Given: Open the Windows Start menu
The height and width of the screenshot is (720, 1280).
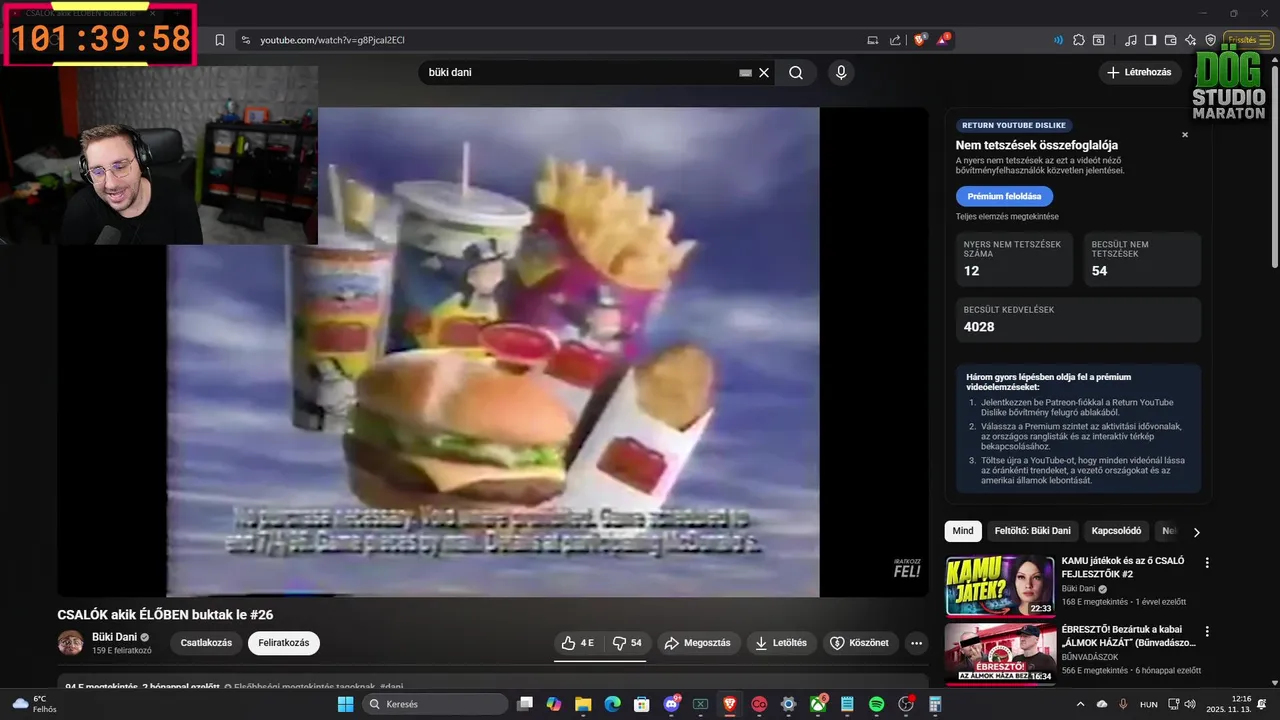Looking at the screenshot, I should [345, 704].
